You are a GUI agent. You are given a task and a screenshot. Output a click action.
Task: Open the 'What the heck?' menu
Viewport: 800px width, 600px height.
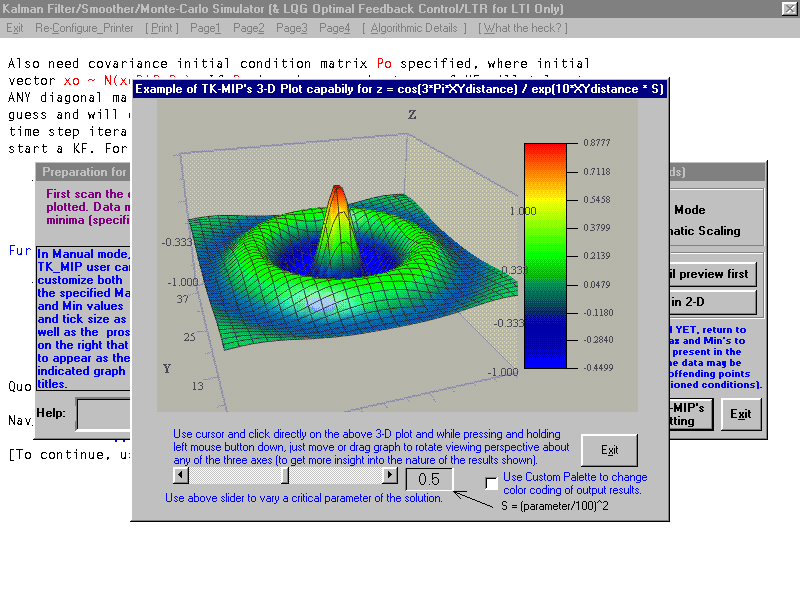(523, 28)
